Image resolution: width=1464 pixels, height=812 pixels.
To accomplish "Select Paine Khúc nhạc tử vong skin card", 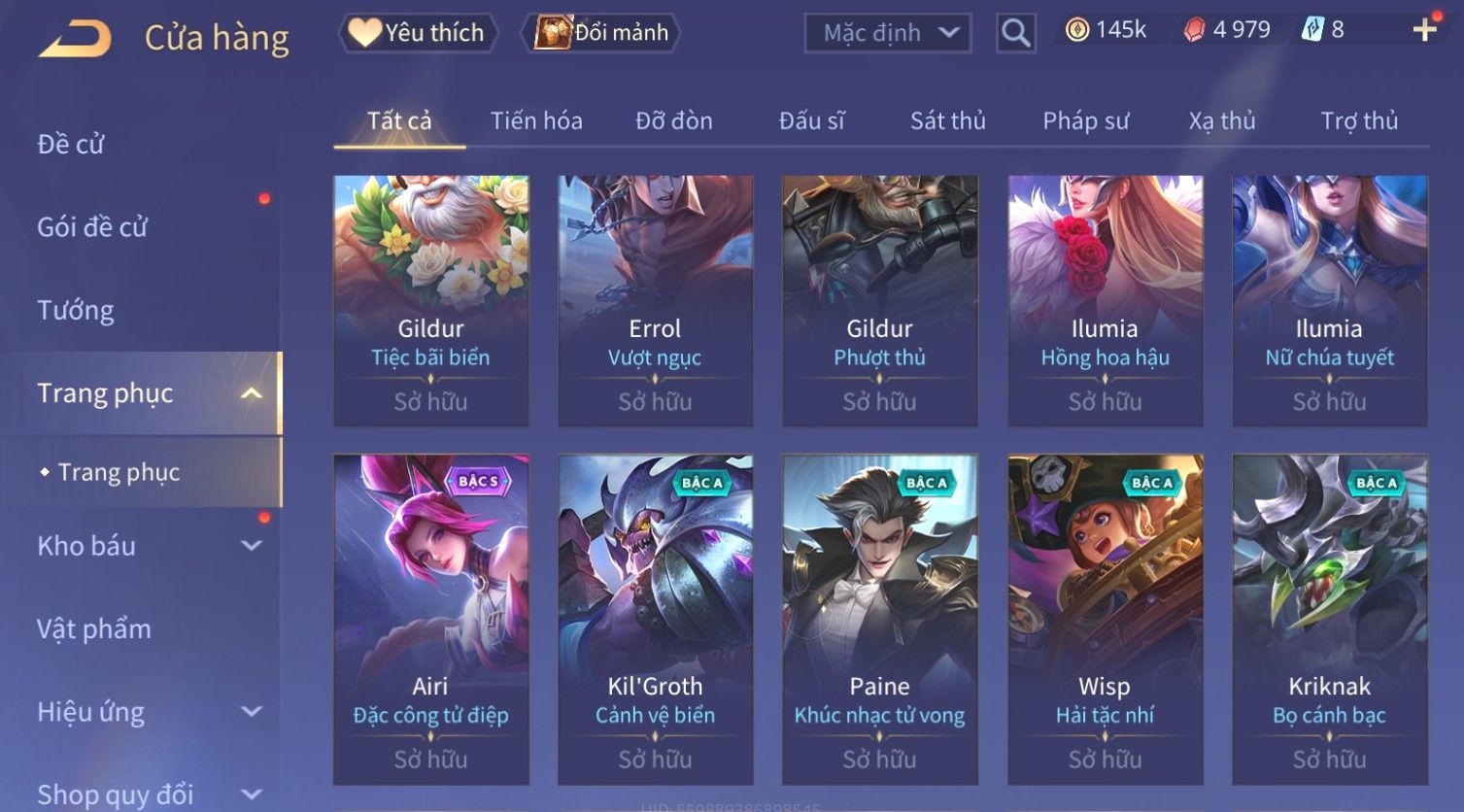I will [x=880, y=620].
